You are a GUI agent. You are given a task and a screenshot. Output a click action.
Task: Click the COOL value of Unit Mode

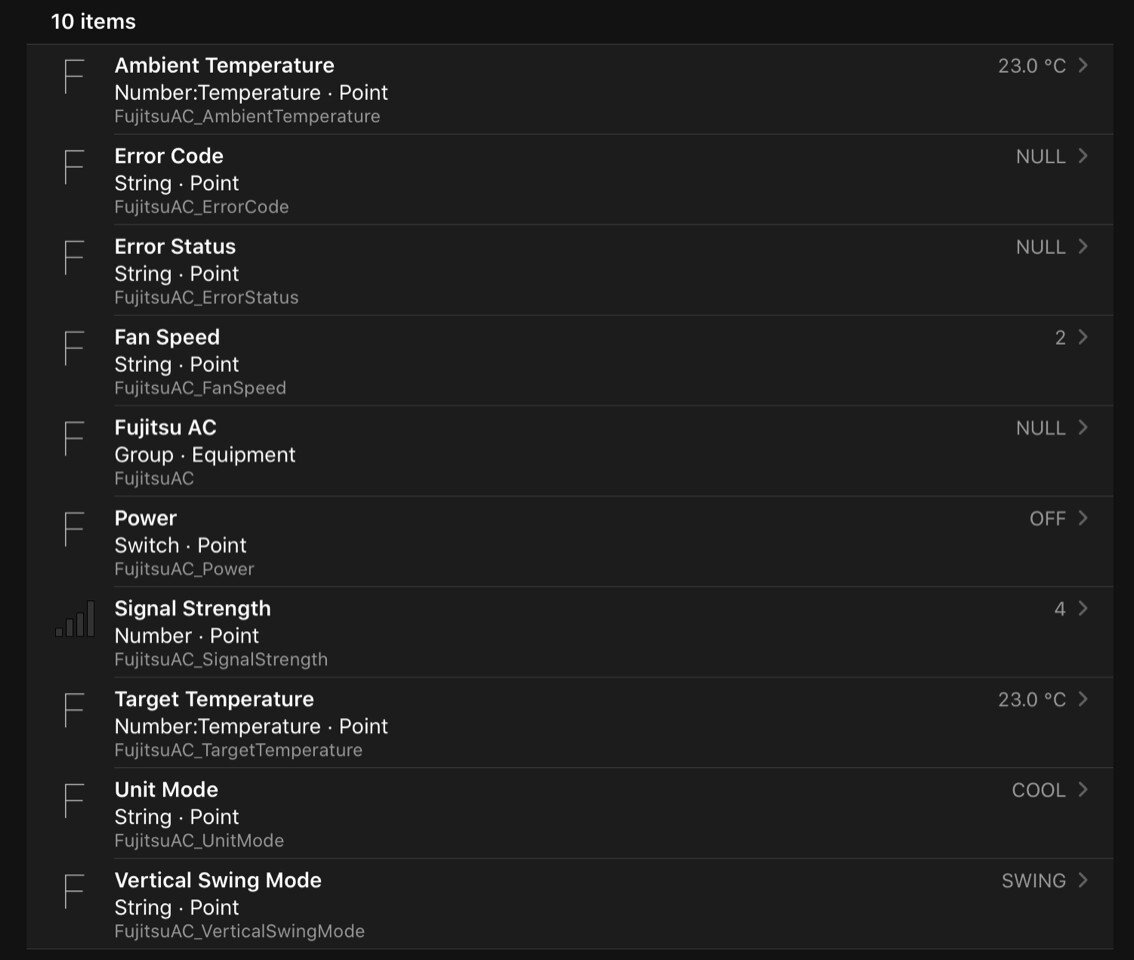[1039, 790]
